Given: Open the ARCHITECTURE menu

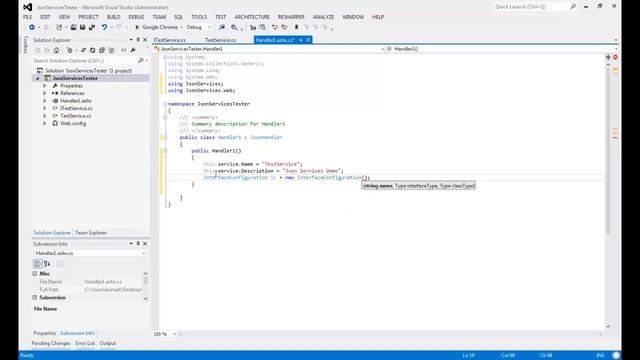Looking at the screenshot, I should pyautogui.click(x=252, y=17).
